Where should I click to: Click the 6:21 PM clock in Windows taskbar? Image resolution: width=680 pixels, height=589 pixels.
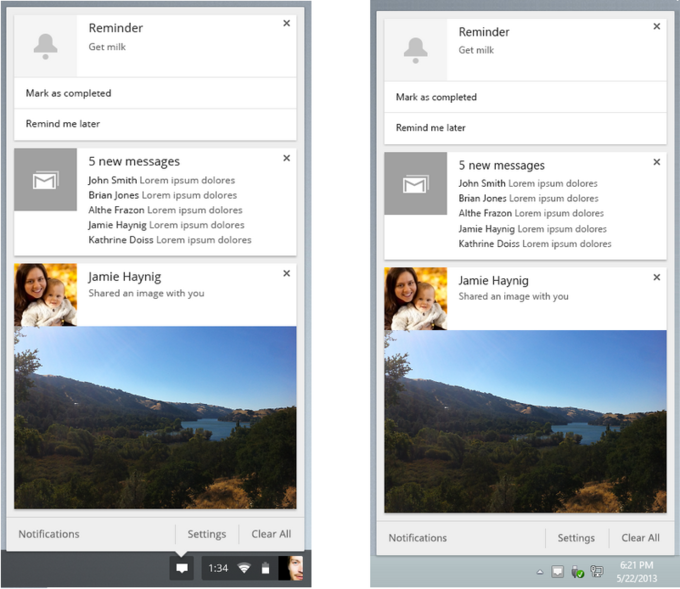pos(637,565)
